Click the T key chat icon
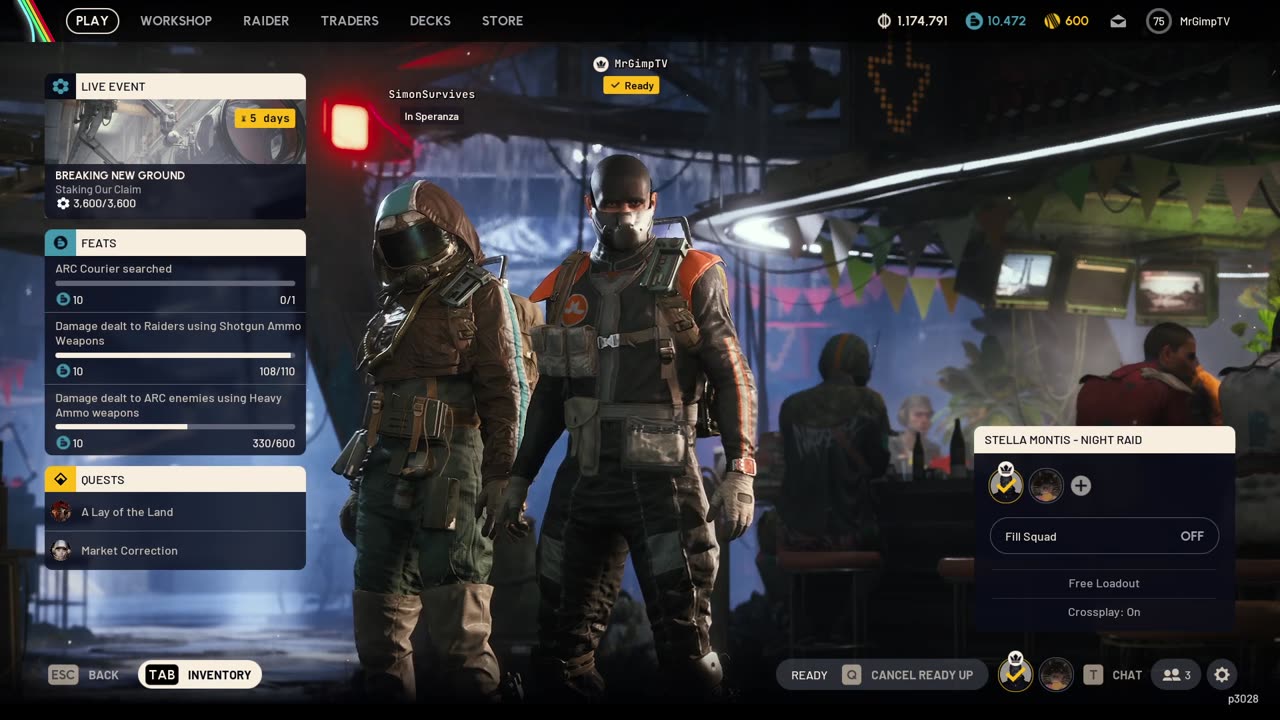This screenshot has width=1280, height=720. point(1093,675)
